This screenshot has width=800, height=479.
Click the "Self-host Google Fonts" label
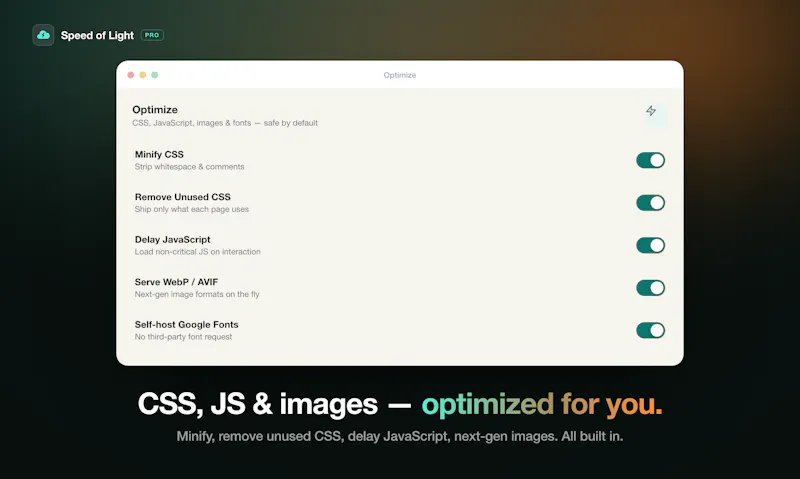186,324
